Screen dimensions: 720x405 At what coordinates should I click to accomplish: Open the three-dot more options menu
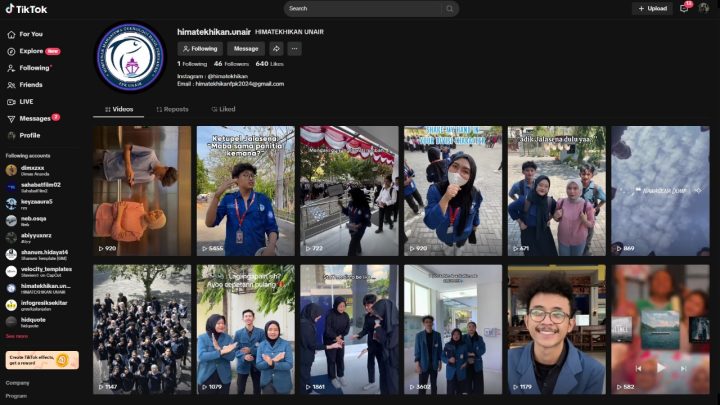pyautogui.click(x=294, y=48)
